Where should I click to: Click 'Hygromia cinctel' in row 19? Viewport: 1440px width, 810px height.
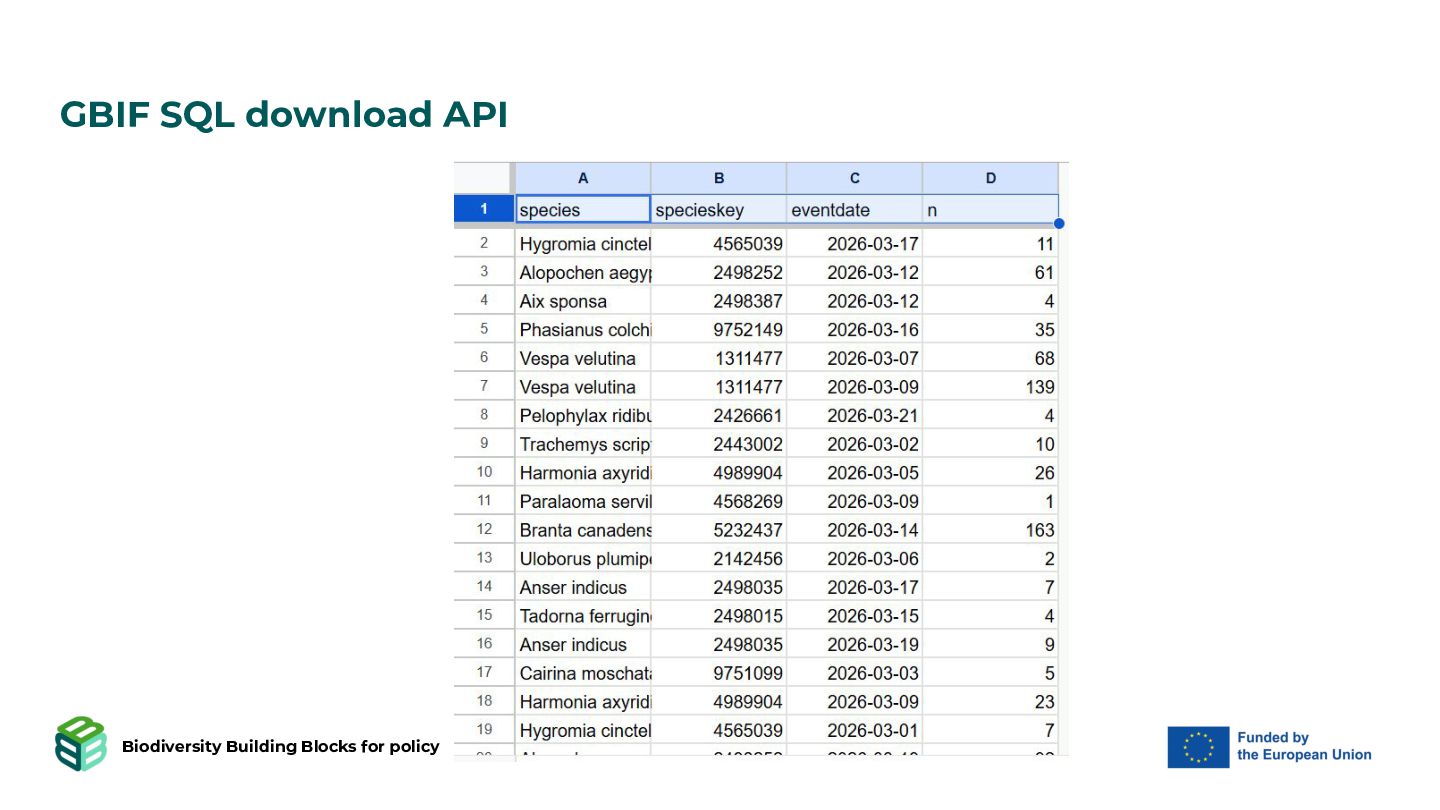[x=583, y=730]
